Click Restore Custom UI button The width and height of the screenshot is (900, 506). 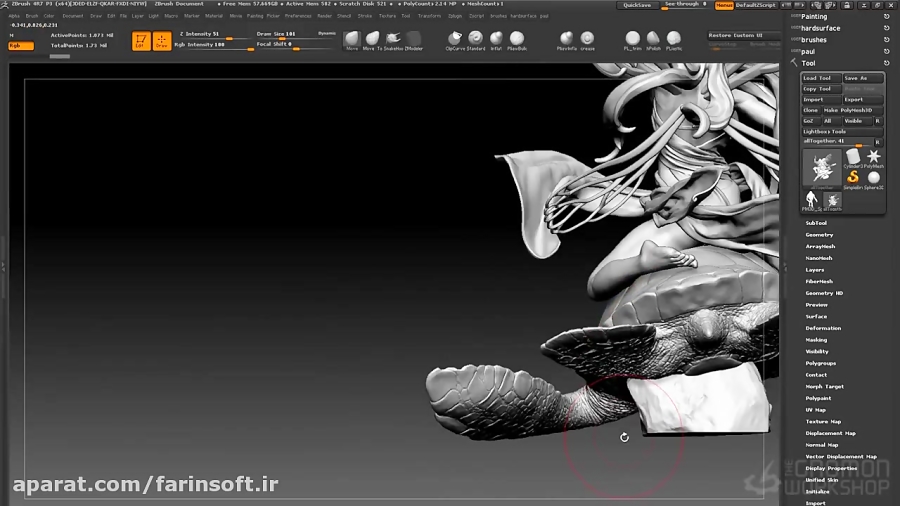743,35
